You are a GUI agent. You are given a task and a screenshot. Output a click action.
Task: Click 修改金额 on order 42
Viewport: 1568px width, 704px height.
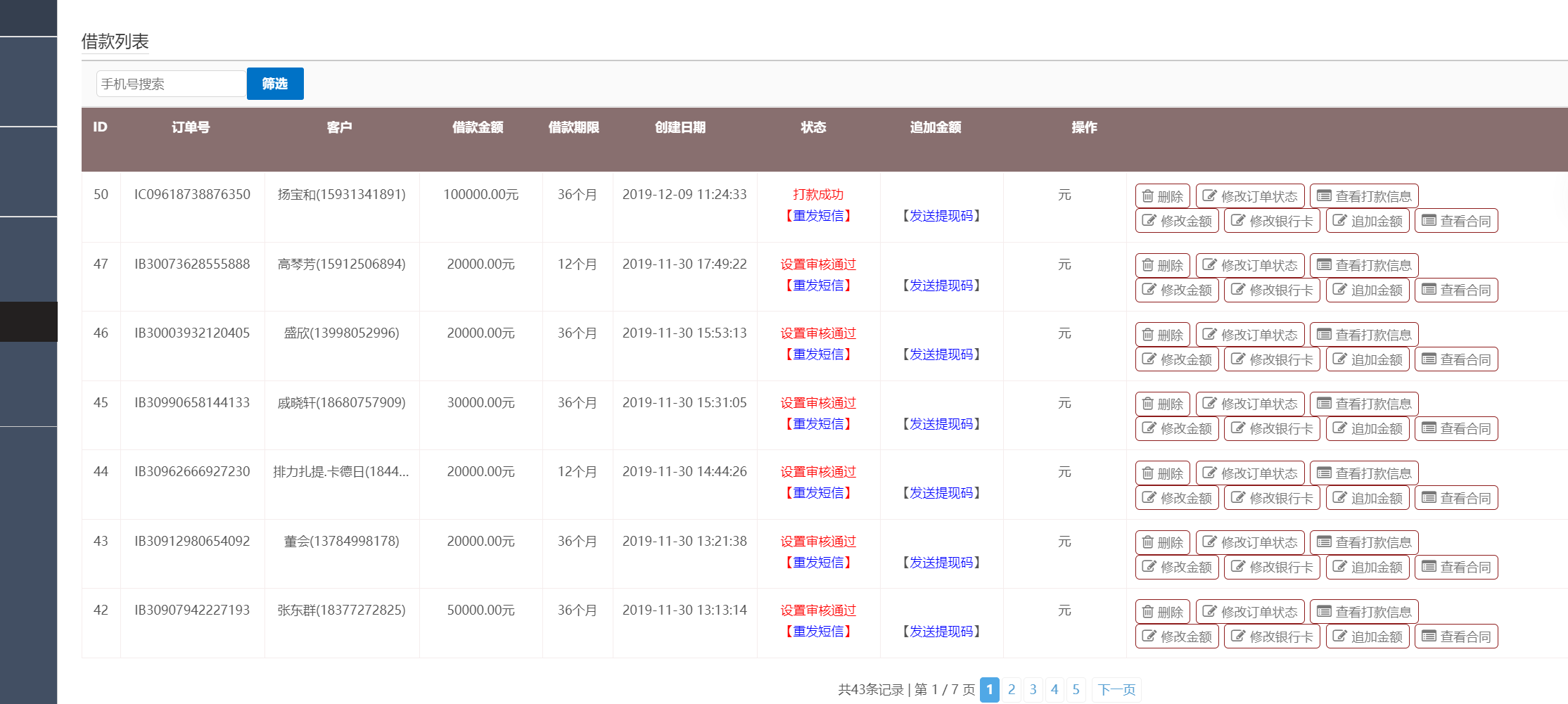click(1176, 636)
